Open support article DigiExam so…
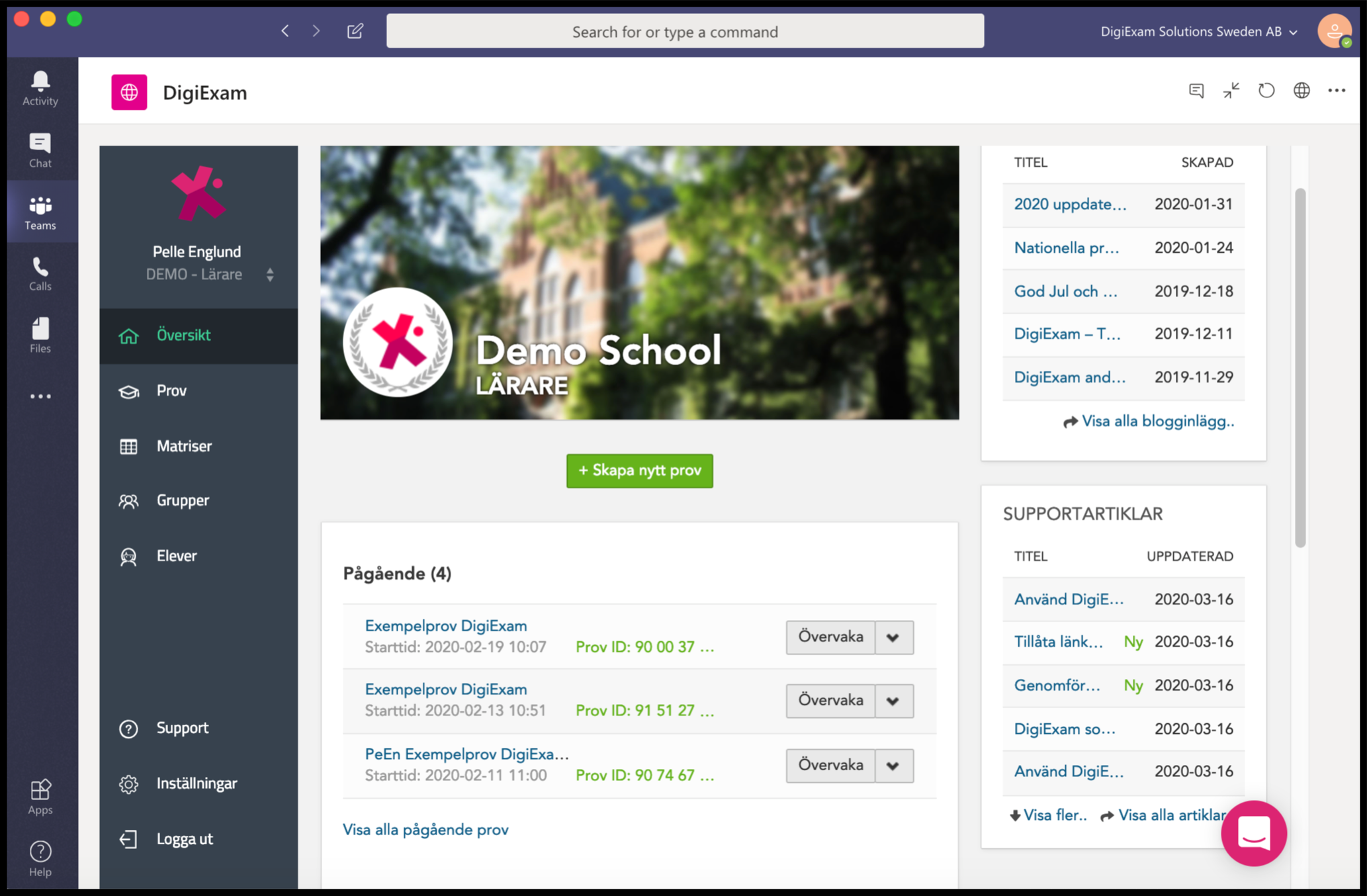1367x896 pixels. pyautogui.click(x=1065, y=729)
